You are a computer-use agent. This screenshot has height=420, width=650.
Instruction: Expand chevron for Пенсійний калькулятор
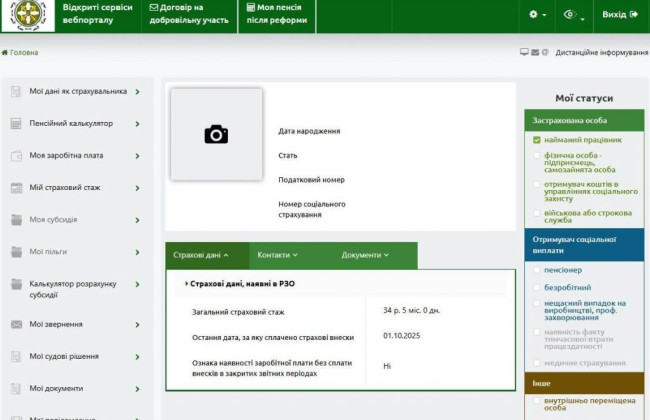(138, 124)
